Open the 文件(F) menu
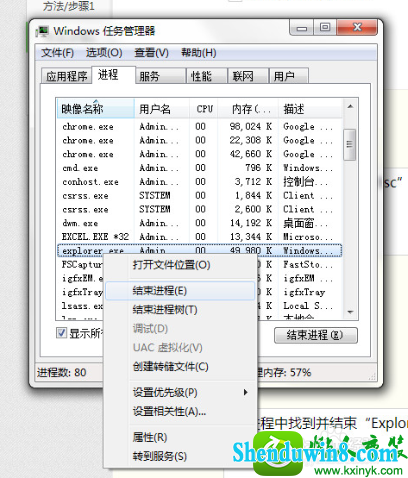The width and height of the screenshot is (408, 478). coord(57,53)
